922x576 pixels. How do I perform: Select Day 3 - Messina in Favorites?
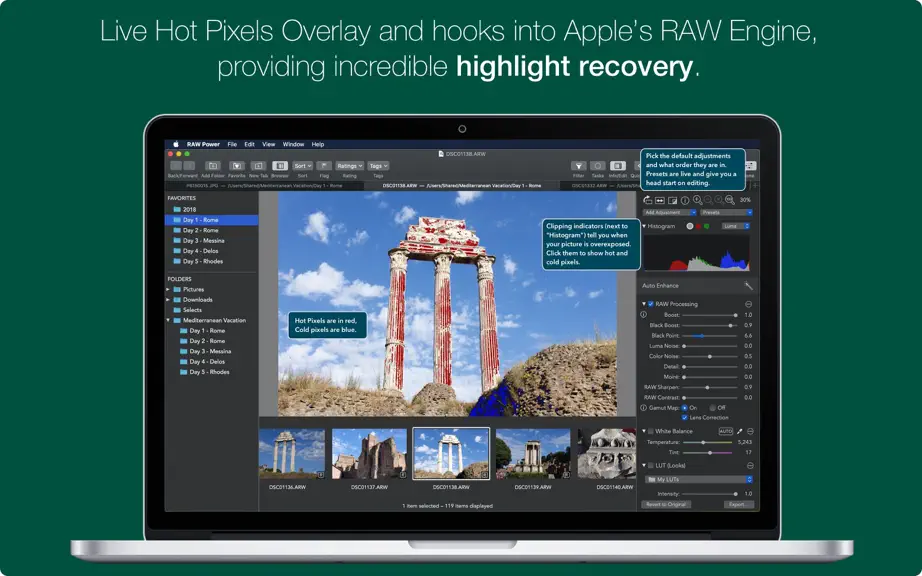pos(203,240)
